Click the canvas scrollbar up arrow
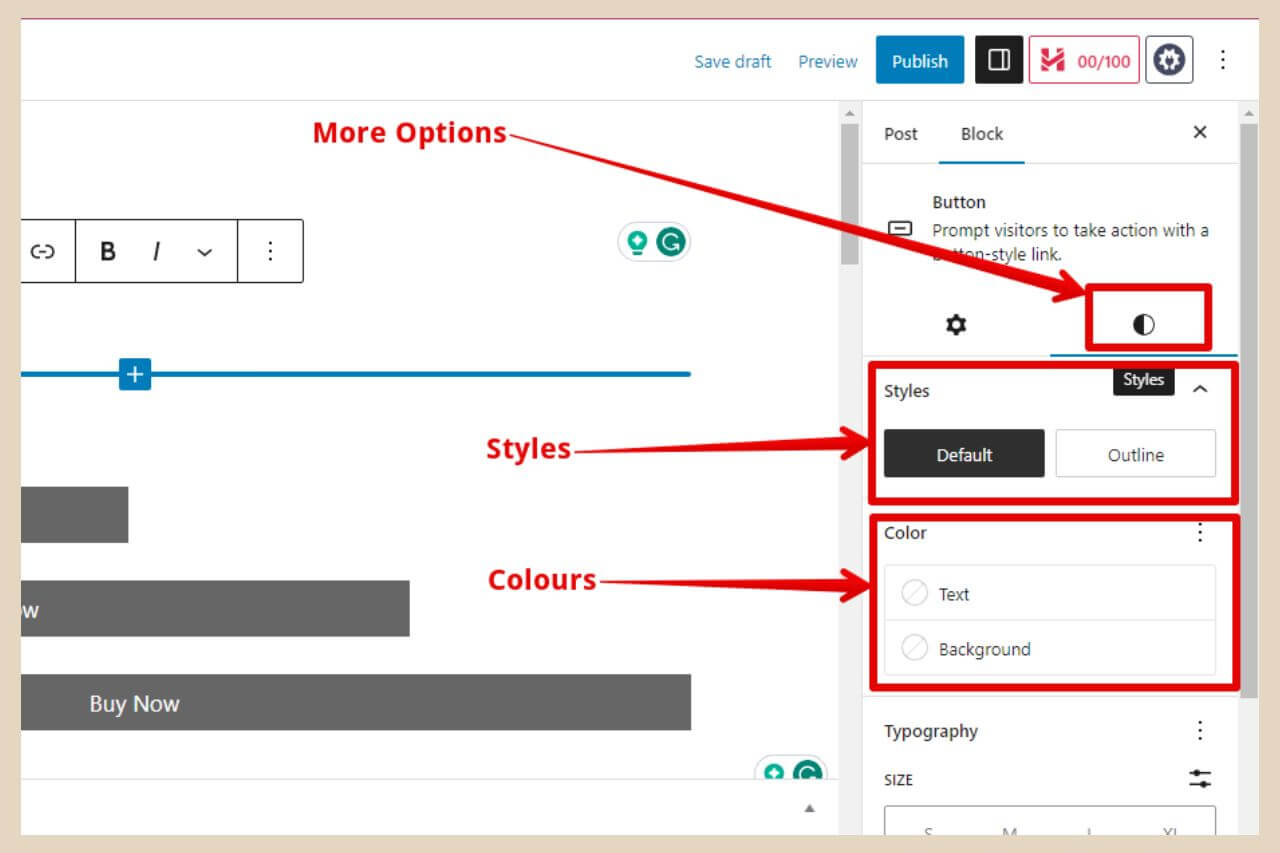 click(x=849, y=112)
